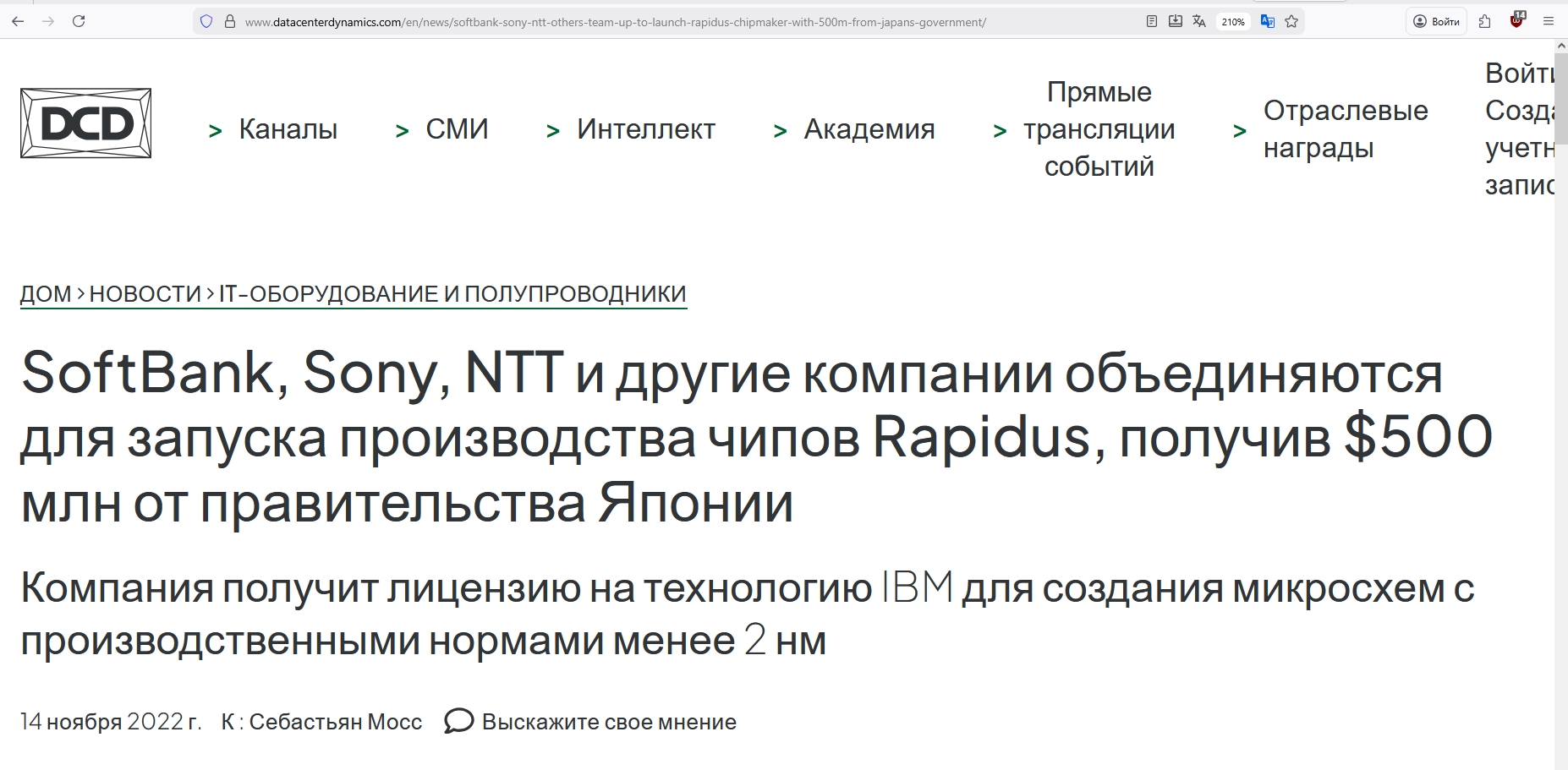Image resolution: width=1568 pixels, height=770 pixels.
Task: Open the browser extensions puzzle icon
Action: [x=1485, y=21]
